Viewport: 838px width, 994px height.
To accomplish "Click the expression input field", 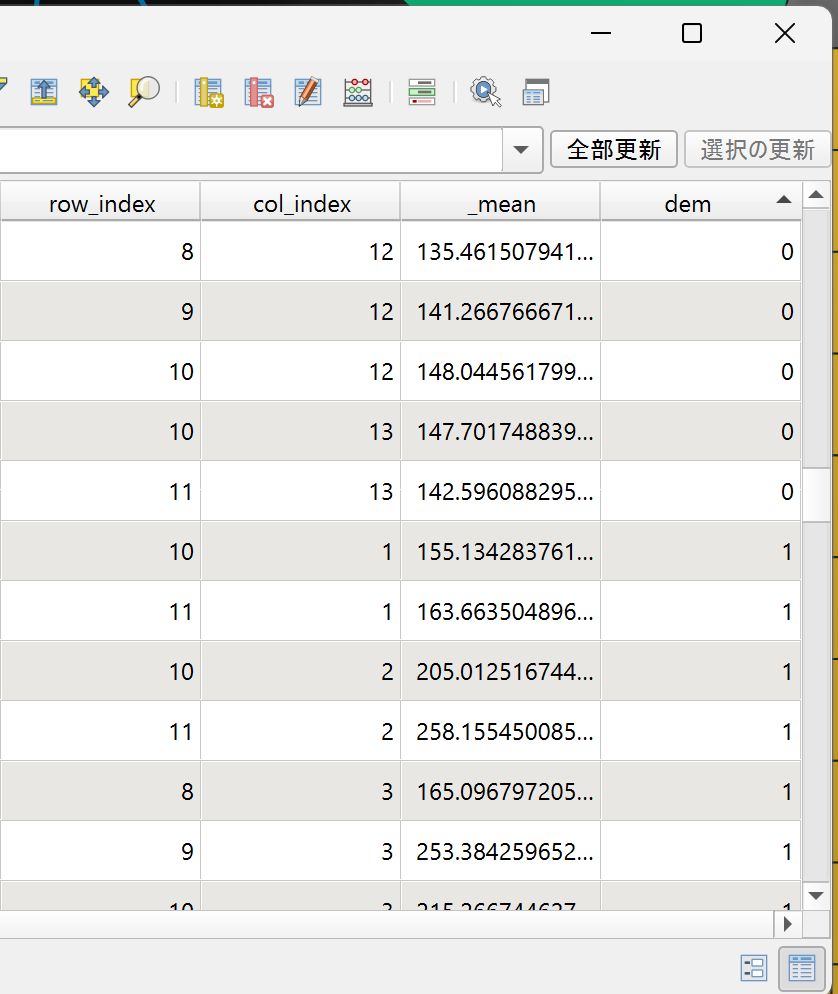I will point(250,150).
